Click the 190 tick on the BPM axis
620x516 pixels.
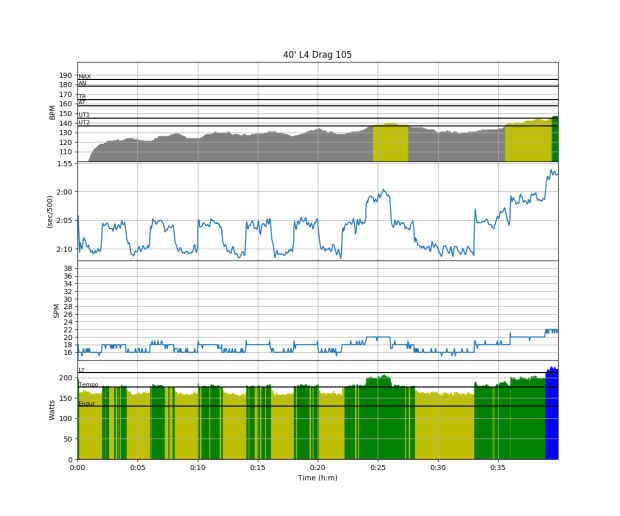pos(65,75)
